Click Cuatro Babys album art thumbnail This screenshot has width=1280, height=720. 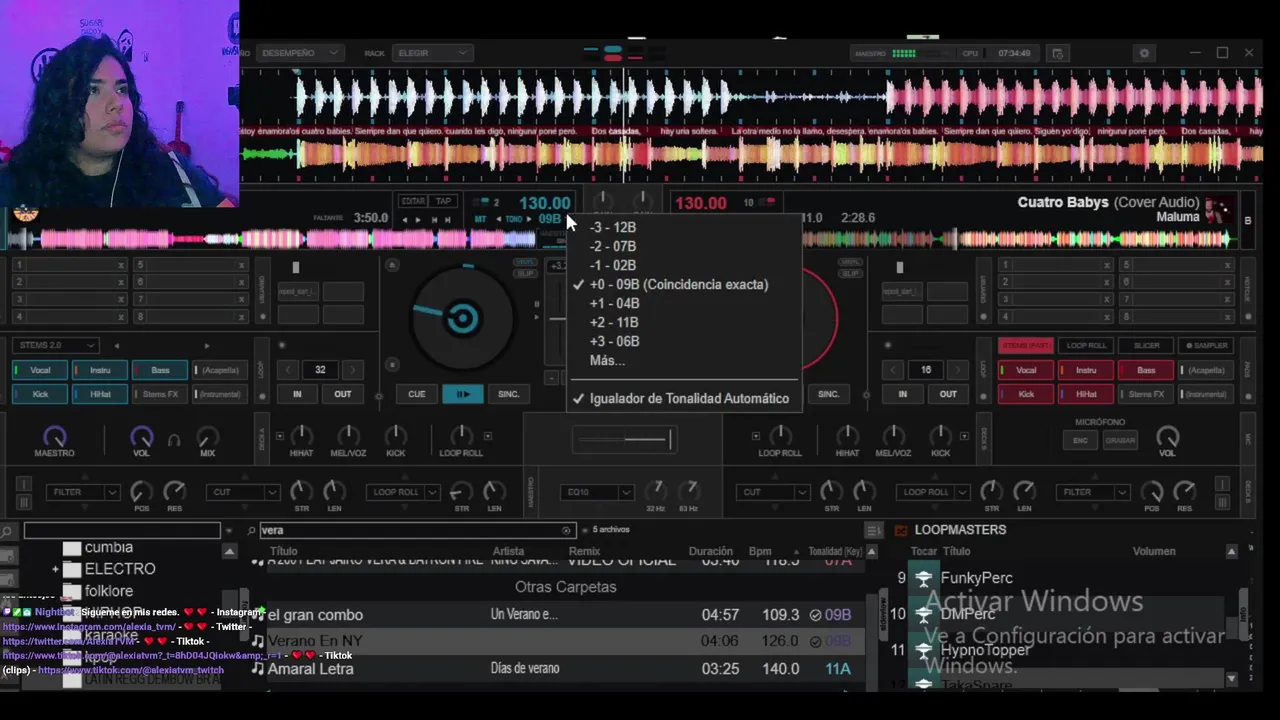[1218, 209]
